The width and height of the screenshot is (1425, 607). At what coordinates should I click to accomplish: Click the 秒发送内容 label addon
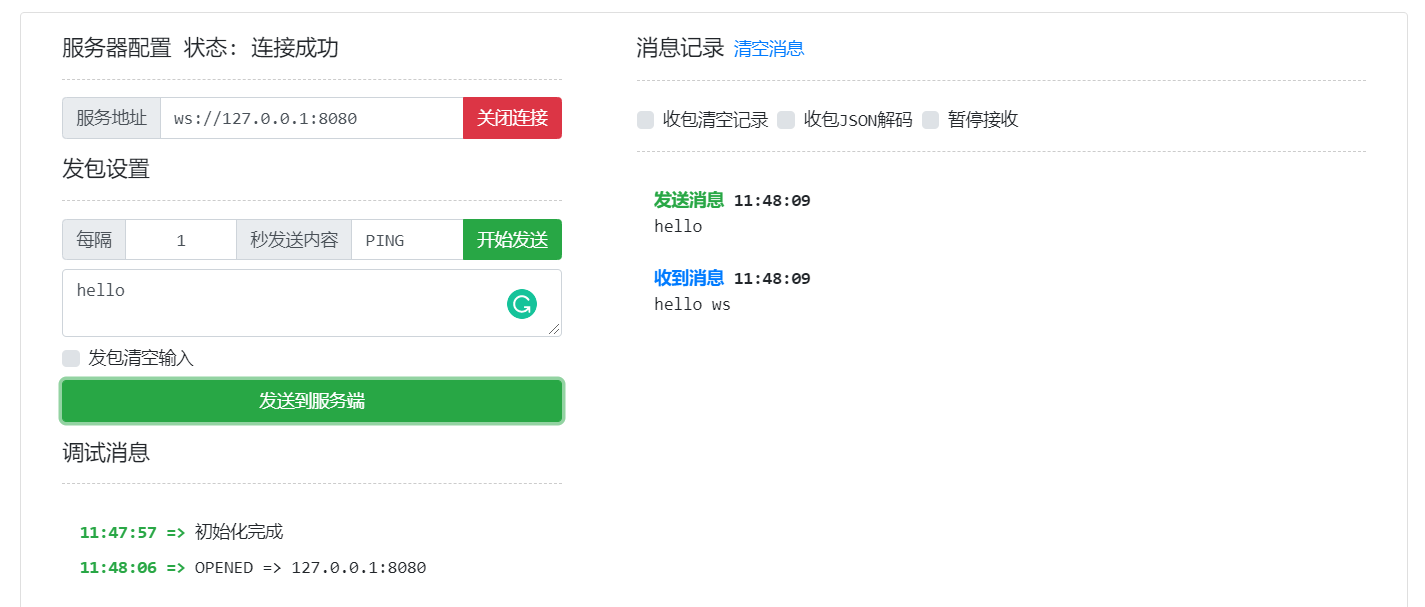[x=294, y=240]
